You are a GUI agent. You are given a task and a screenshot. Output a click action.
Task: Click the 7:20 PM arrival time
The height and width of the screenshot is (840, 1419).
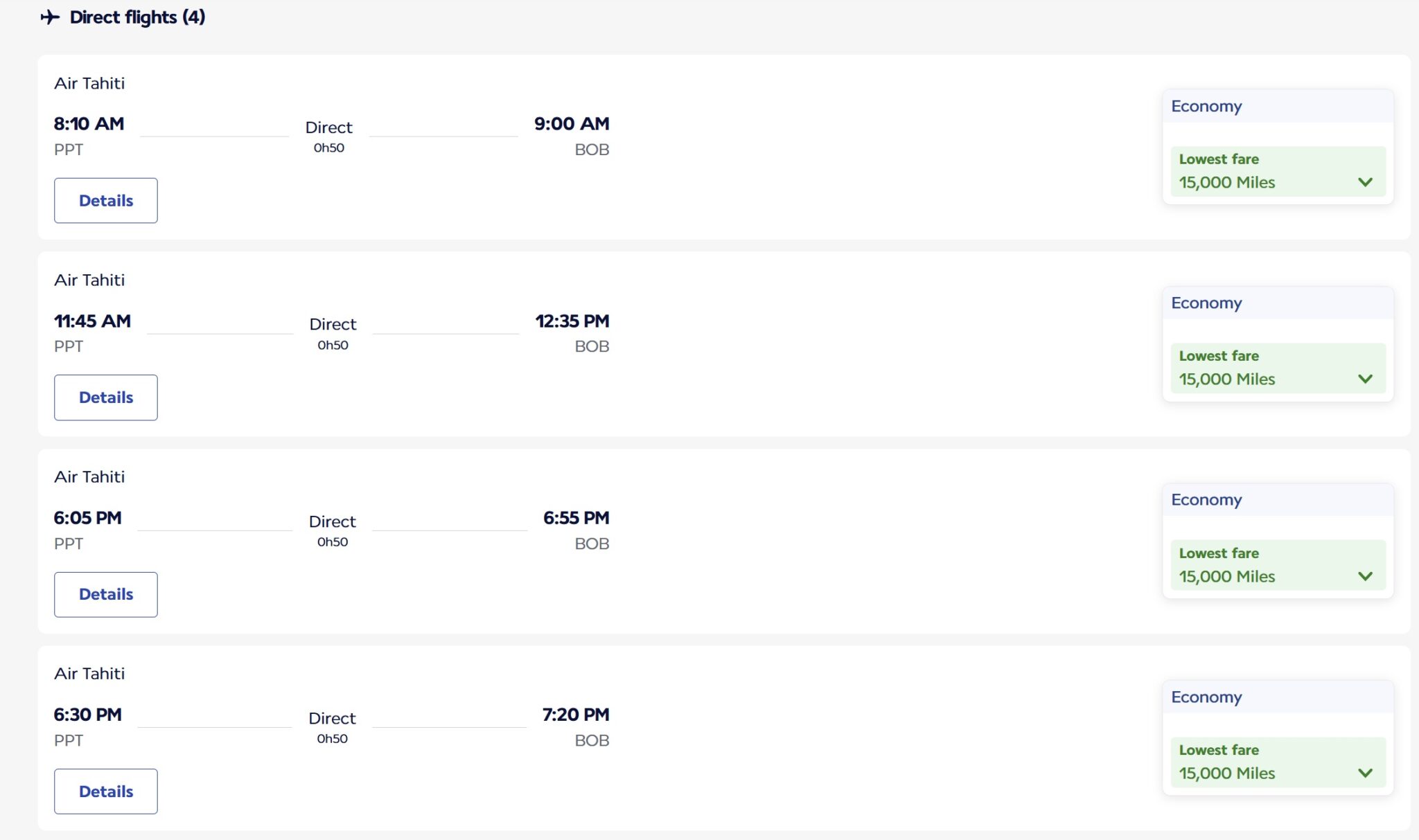click(x=576, y=715)
